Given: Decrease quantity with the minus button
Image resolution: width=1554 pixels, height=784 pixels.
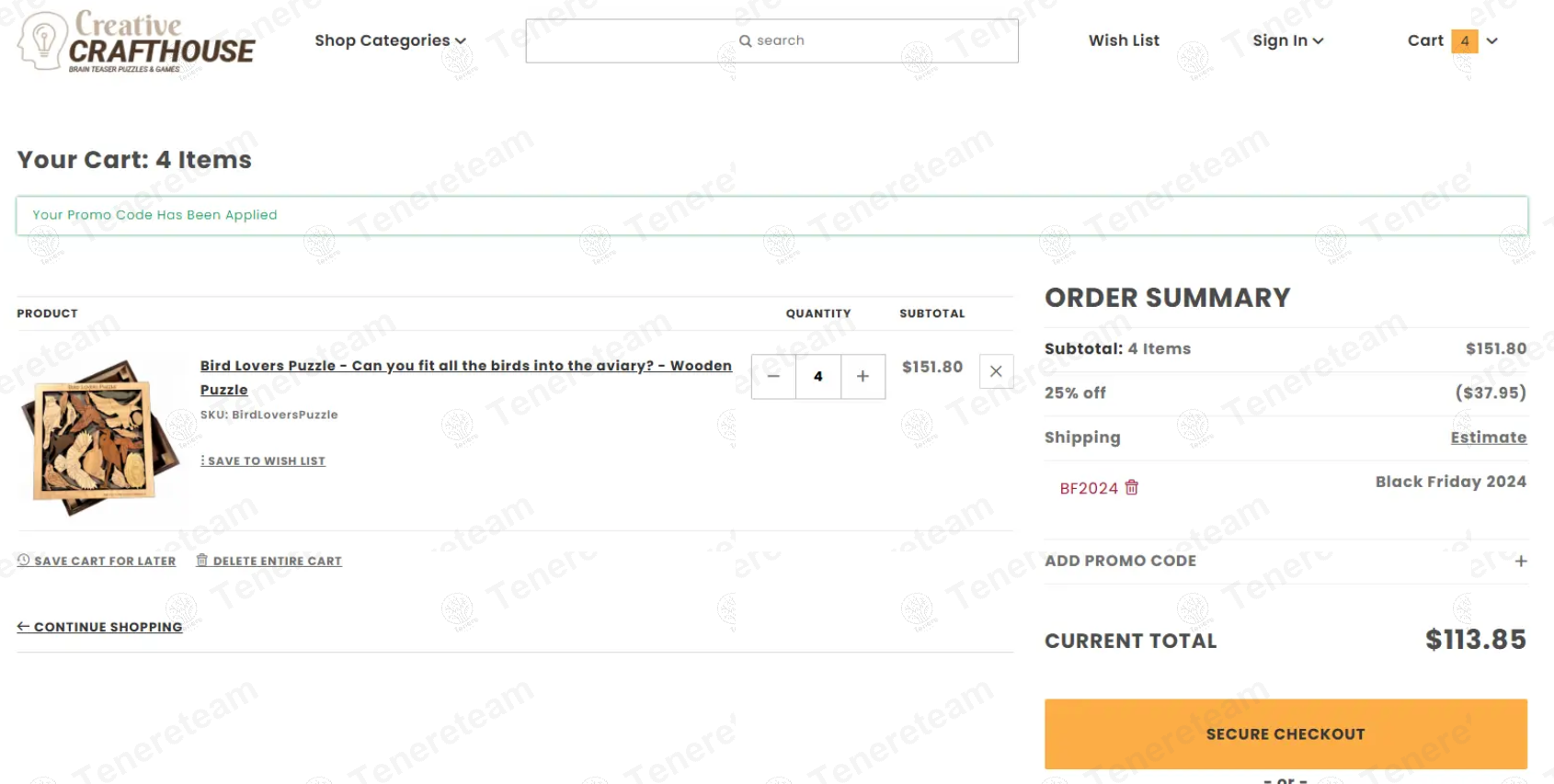Looking at the screenshot, I should [x=773, y=376].
